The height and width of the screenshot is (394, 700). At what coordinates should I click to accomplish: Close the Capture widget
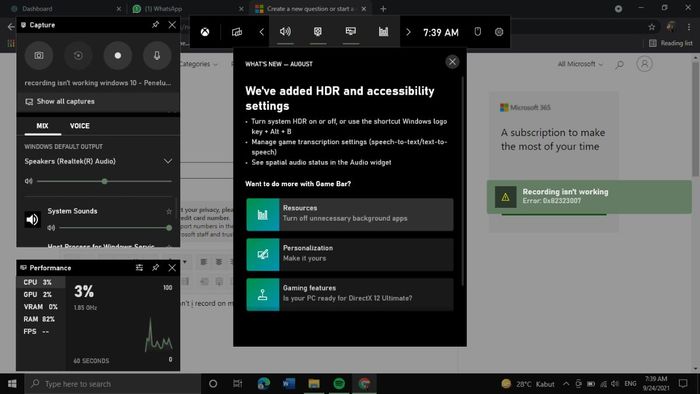click(172, 25)
